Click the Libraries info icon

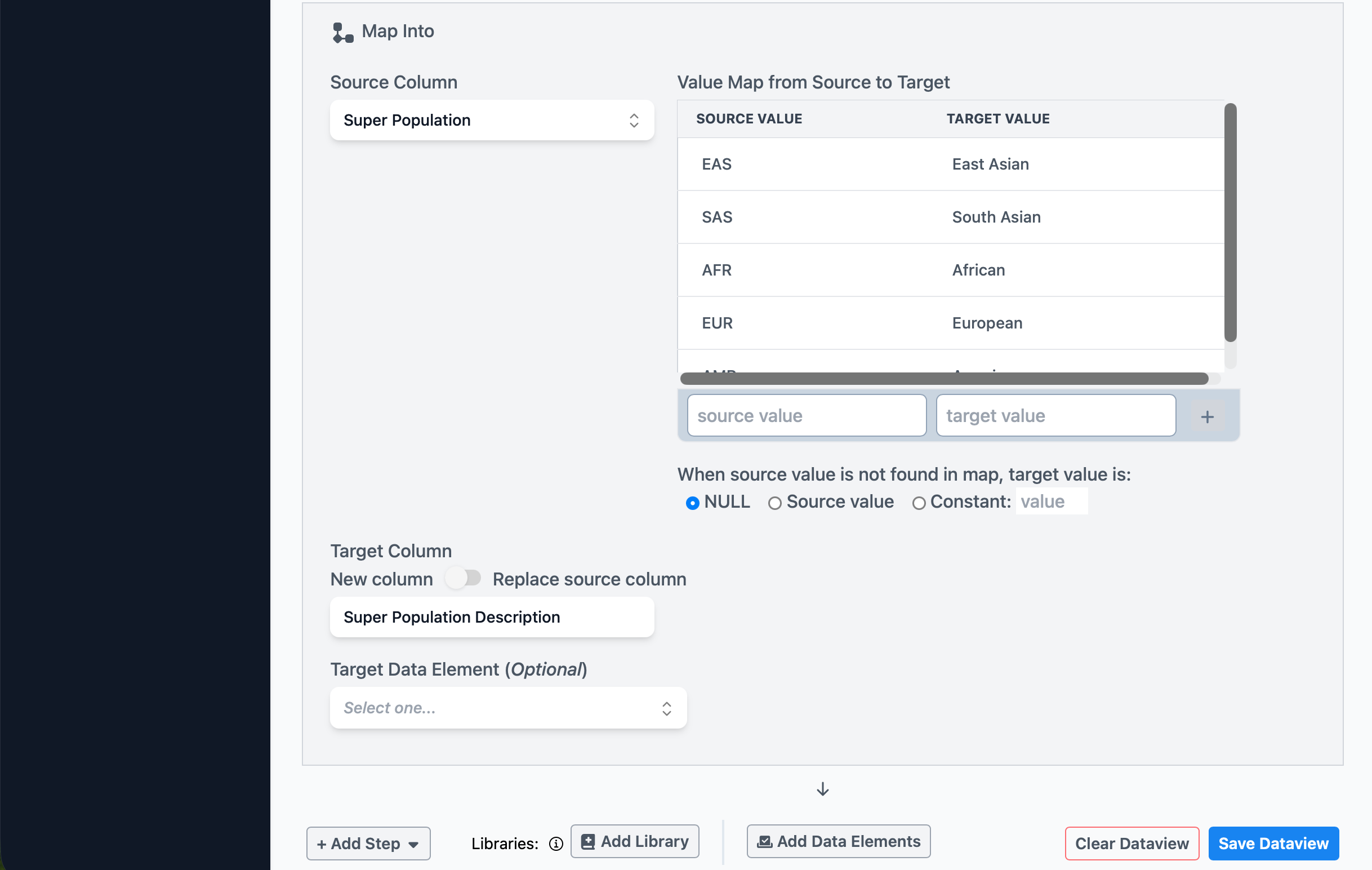pos(555,843)
